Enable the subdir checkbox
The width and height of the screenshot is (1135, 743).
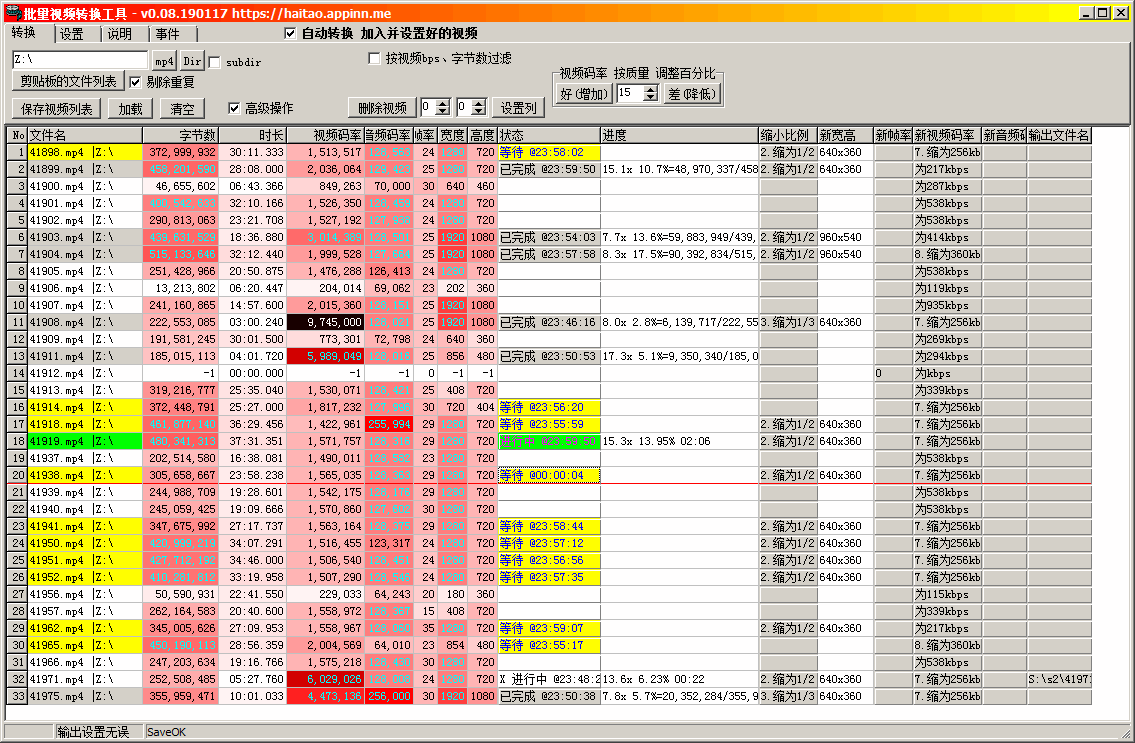[215, 62]
